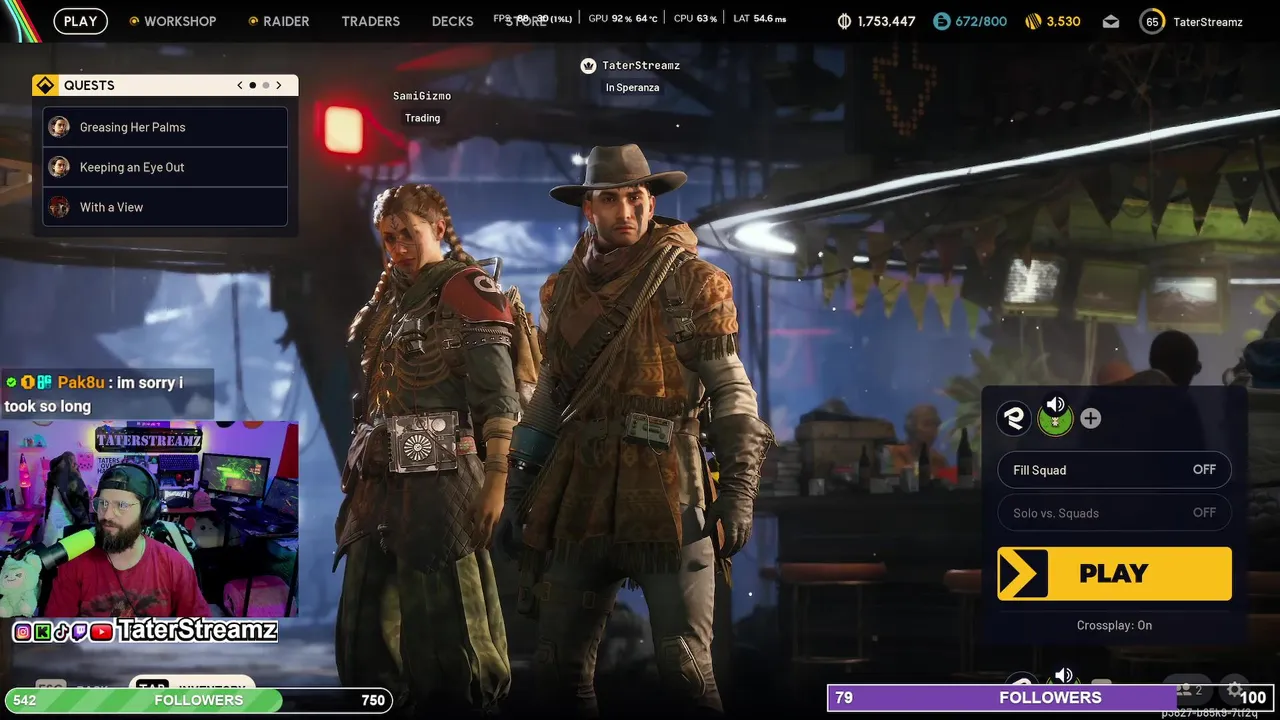Click the streamer webcam feed
Screen dimensions: 1280x720
pos(149,520)
